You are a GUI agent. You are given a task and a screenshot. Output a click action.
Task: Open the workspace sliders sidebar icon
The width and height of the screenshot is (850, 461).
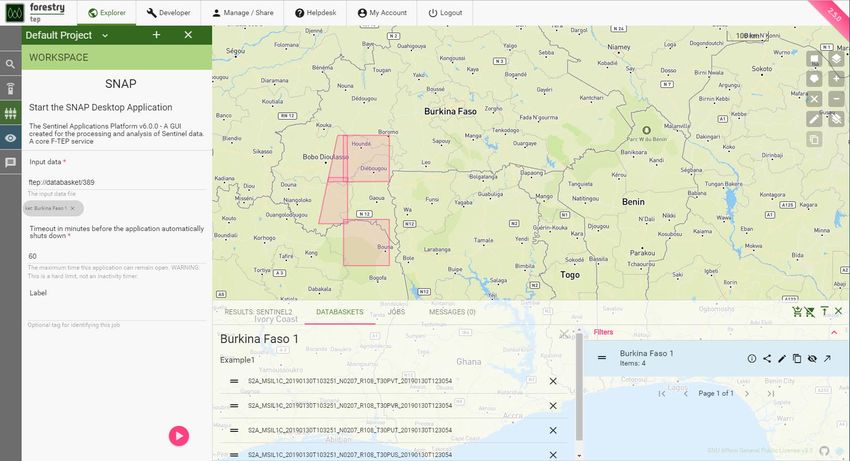[x=10, y=113]
